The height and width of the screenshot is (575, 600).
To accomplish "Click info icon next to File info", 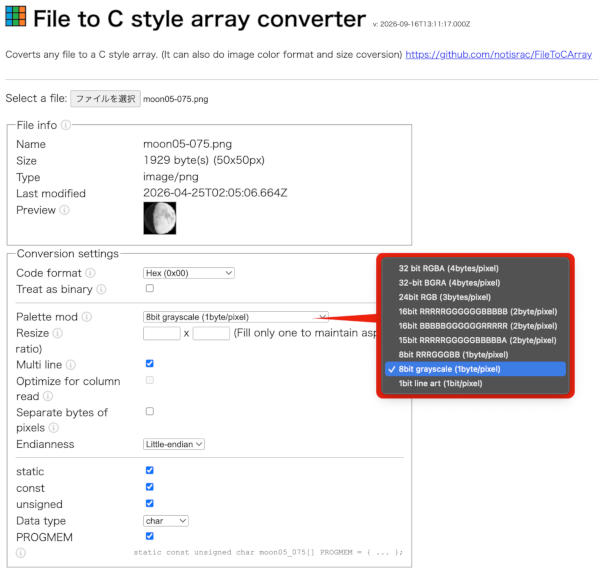I will pos(66,125).
